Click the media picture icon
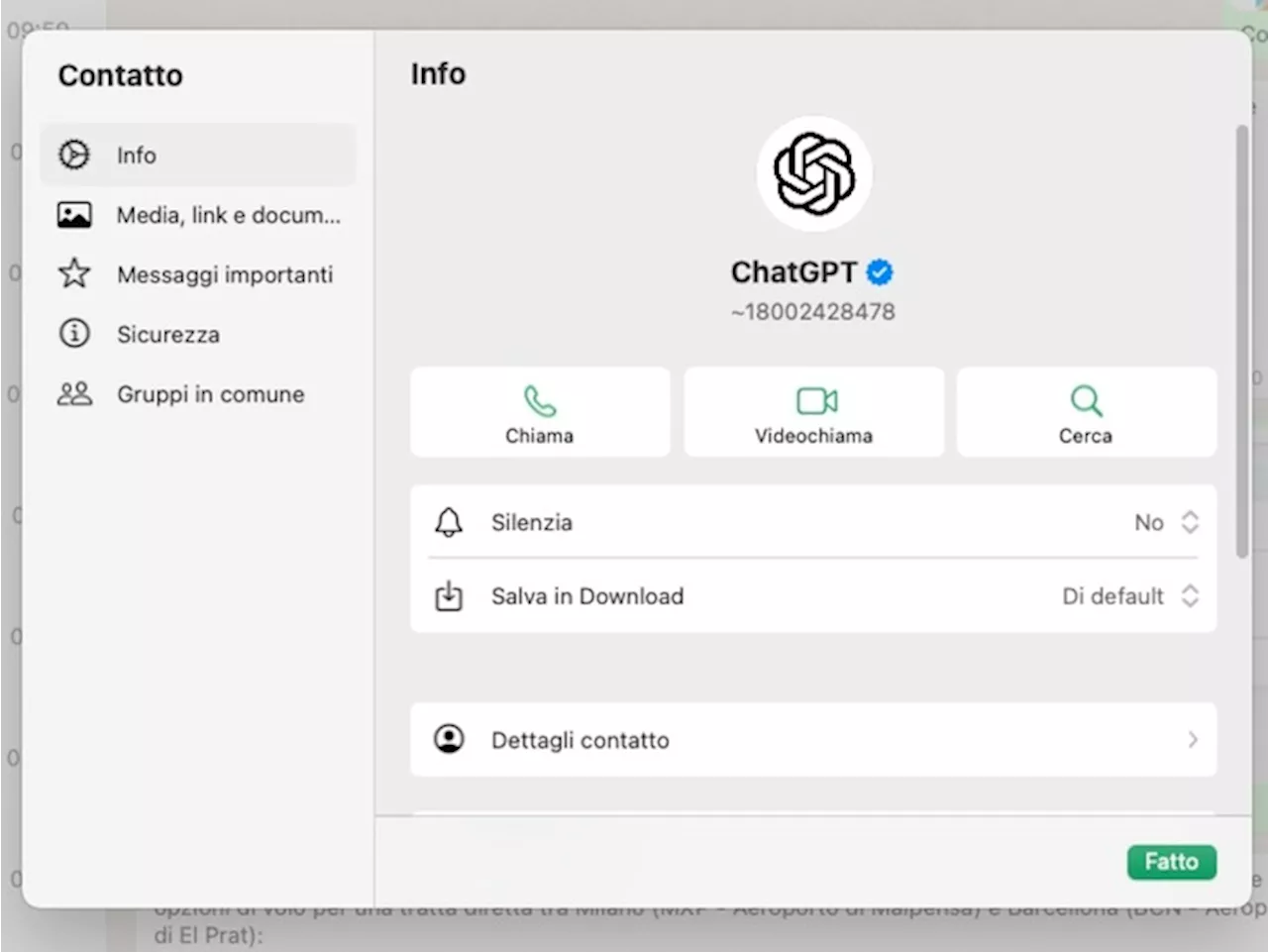The height and width of the screenshot is (952, 1268). [74, 215]
